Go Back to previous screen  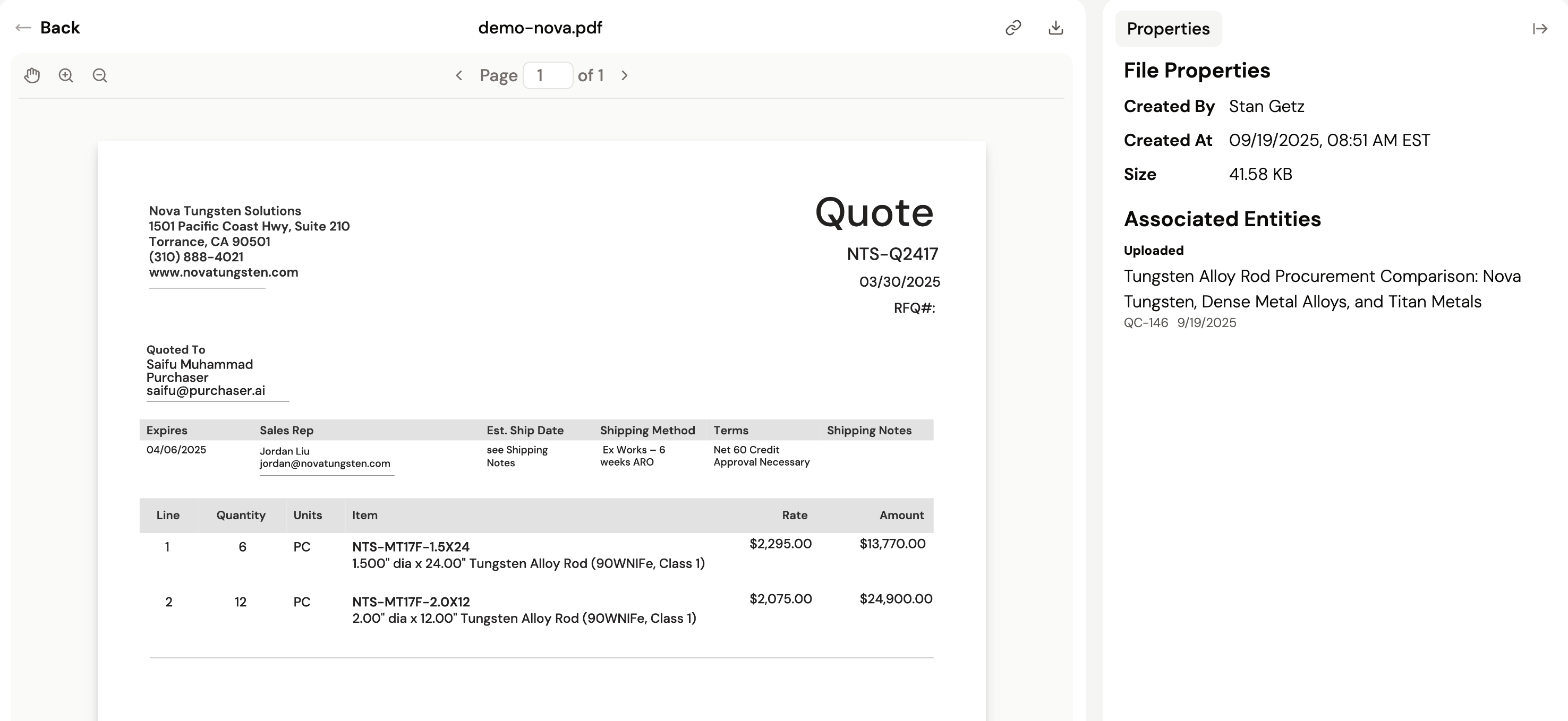59,28
